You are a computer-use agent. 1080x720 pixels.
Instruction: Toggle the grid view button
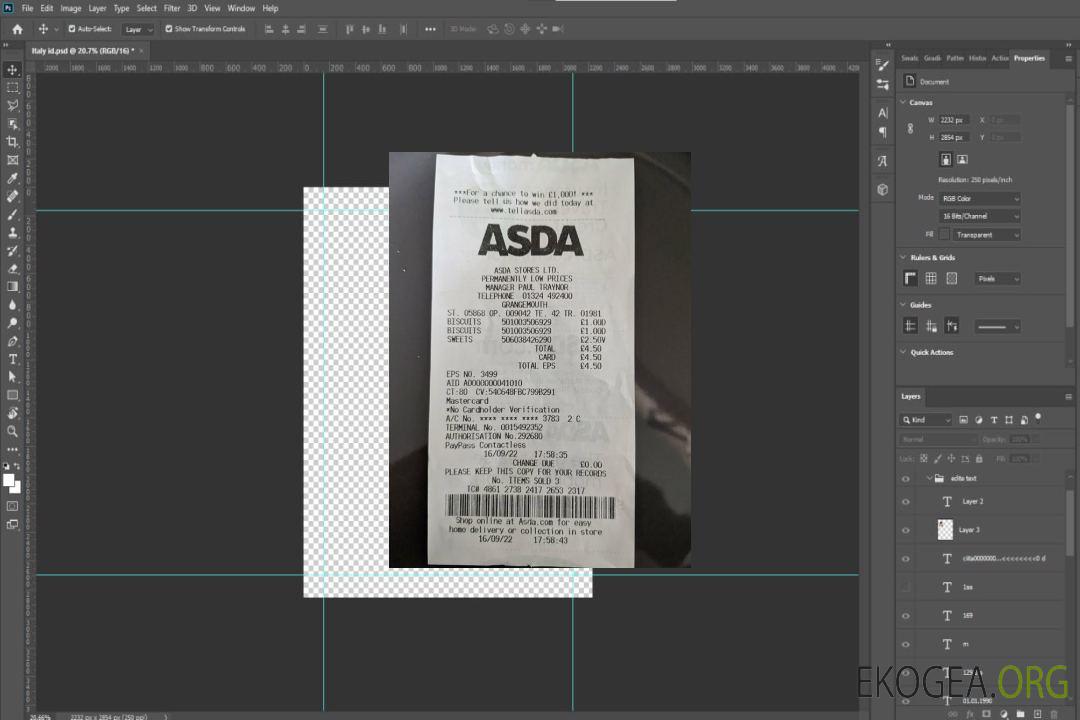(x=931, y=278)
